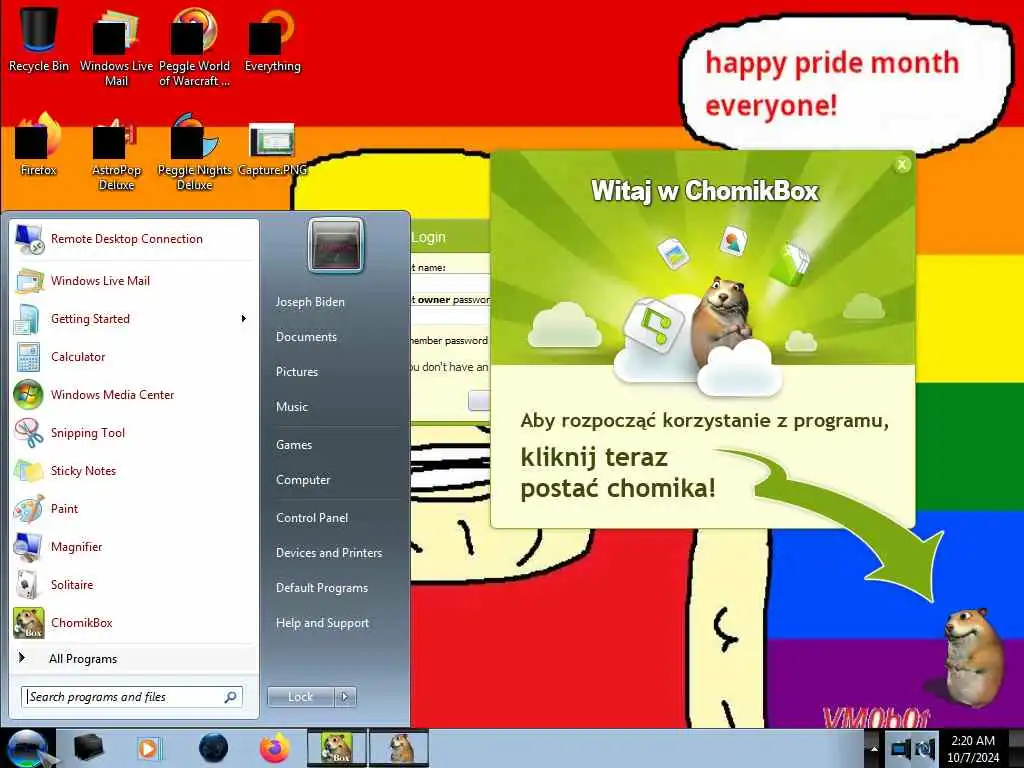Launch Windows Media Center from Start menu
Viewport: 1024px width, 768px height.
tap(133, 394)
